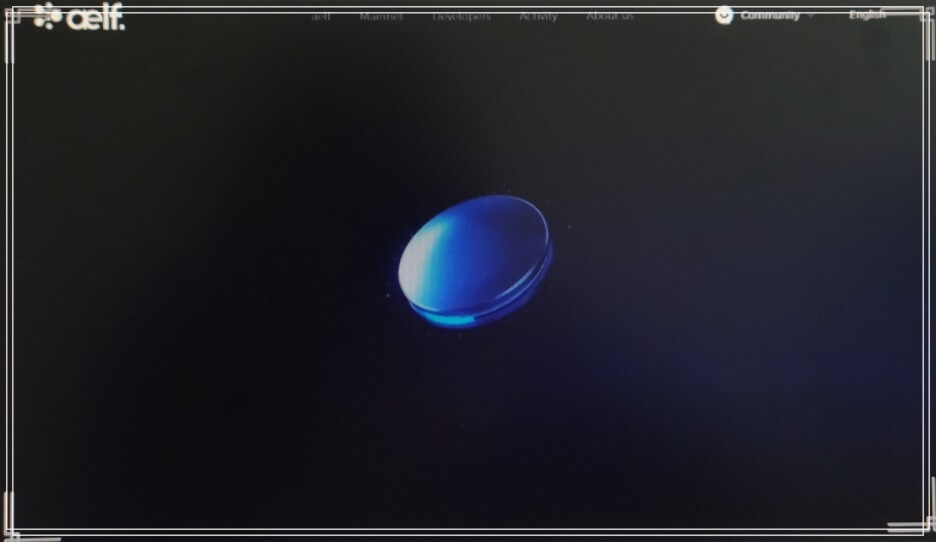Expand the Community dropdown
This screenshot has width=936, height=542.
tap(777, 16)
